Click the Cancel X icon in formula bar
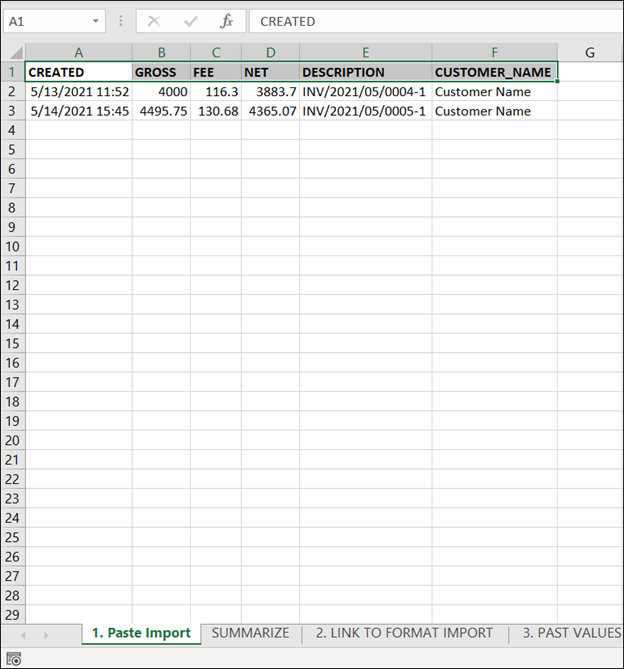This screenshot has height=669, width=624. point(154,21)
